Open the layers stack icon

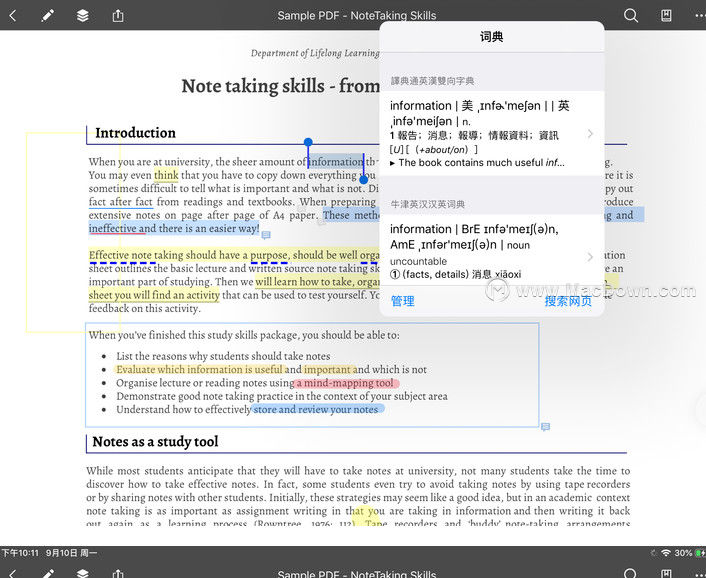point(82,16)
